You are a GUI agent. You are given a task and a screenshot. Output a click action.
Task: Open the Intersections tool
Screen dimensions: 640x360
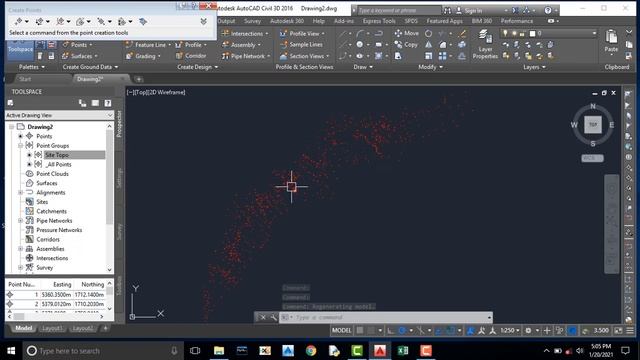click(245, 33)
